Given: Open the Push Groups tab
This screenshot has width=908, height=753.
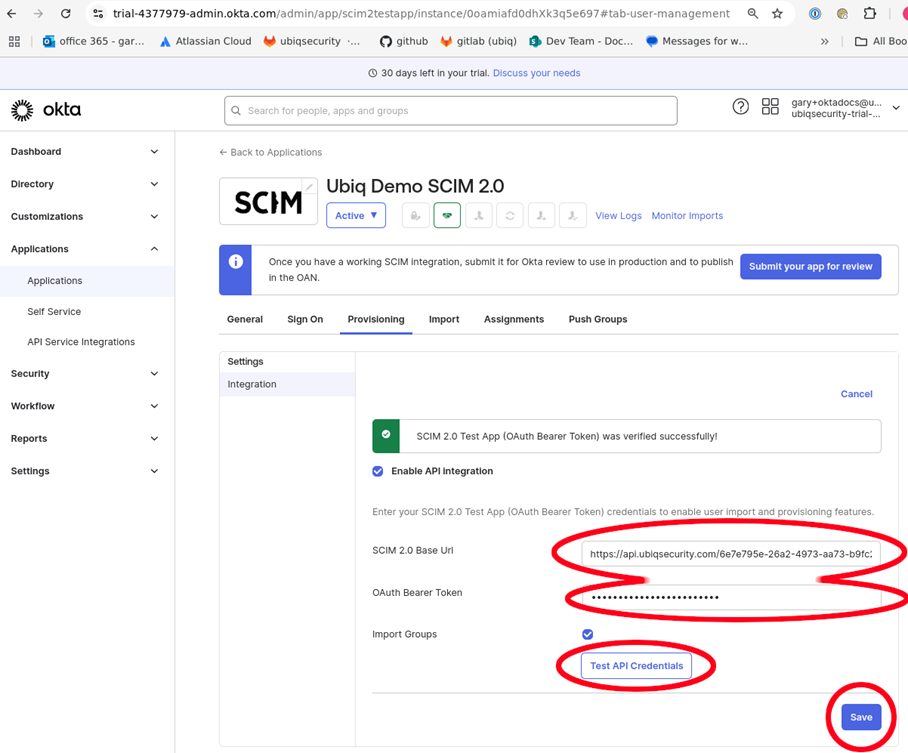Looking at the screenshot, I should tap(598, 319).
